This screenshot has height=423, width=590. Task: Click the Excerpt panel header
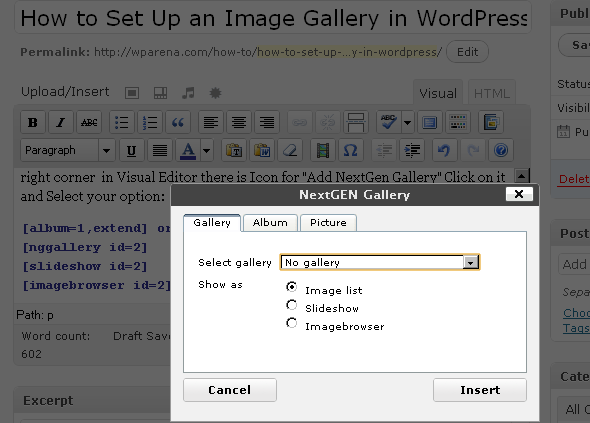coord(92,400)
